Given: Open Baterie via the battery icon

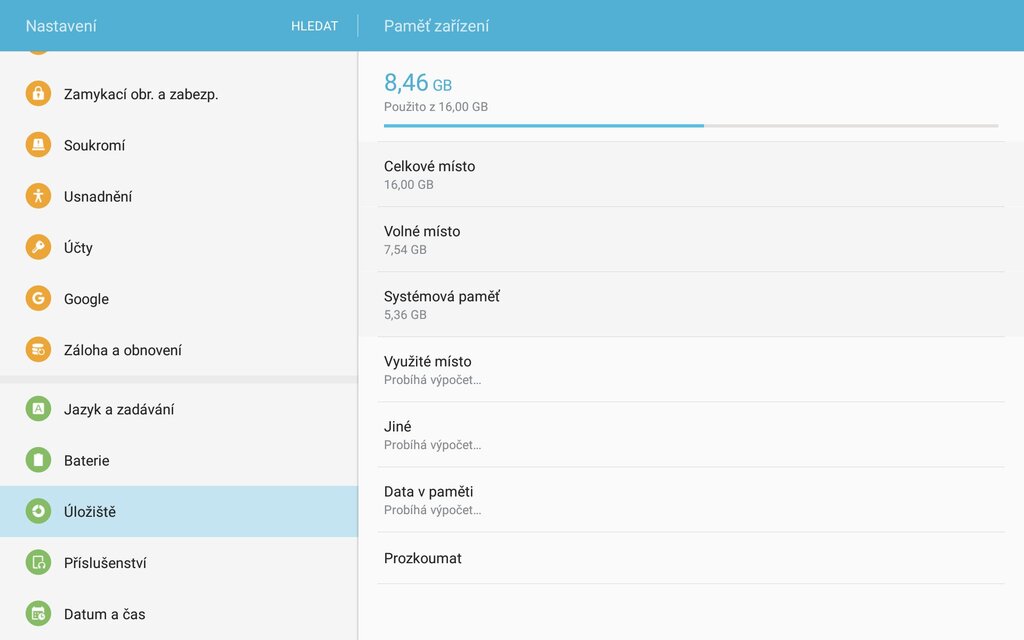Looking at the screenshot, I should 37,460.
